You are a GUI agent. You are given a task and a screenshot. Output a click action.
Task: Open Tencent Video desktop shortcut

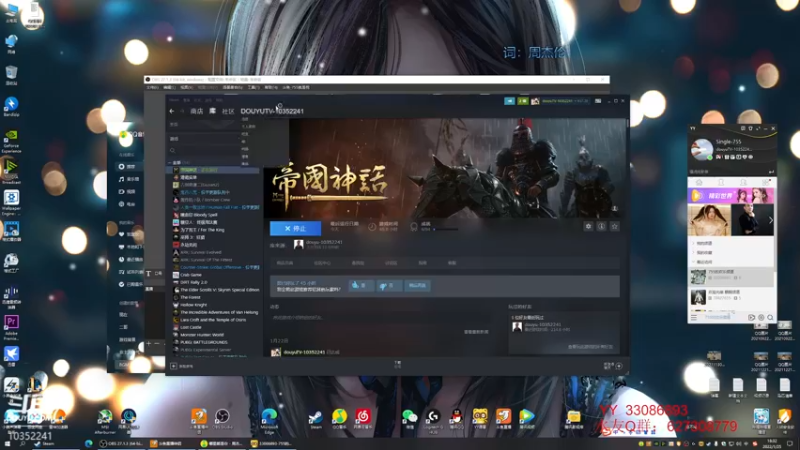coord(527,419)
